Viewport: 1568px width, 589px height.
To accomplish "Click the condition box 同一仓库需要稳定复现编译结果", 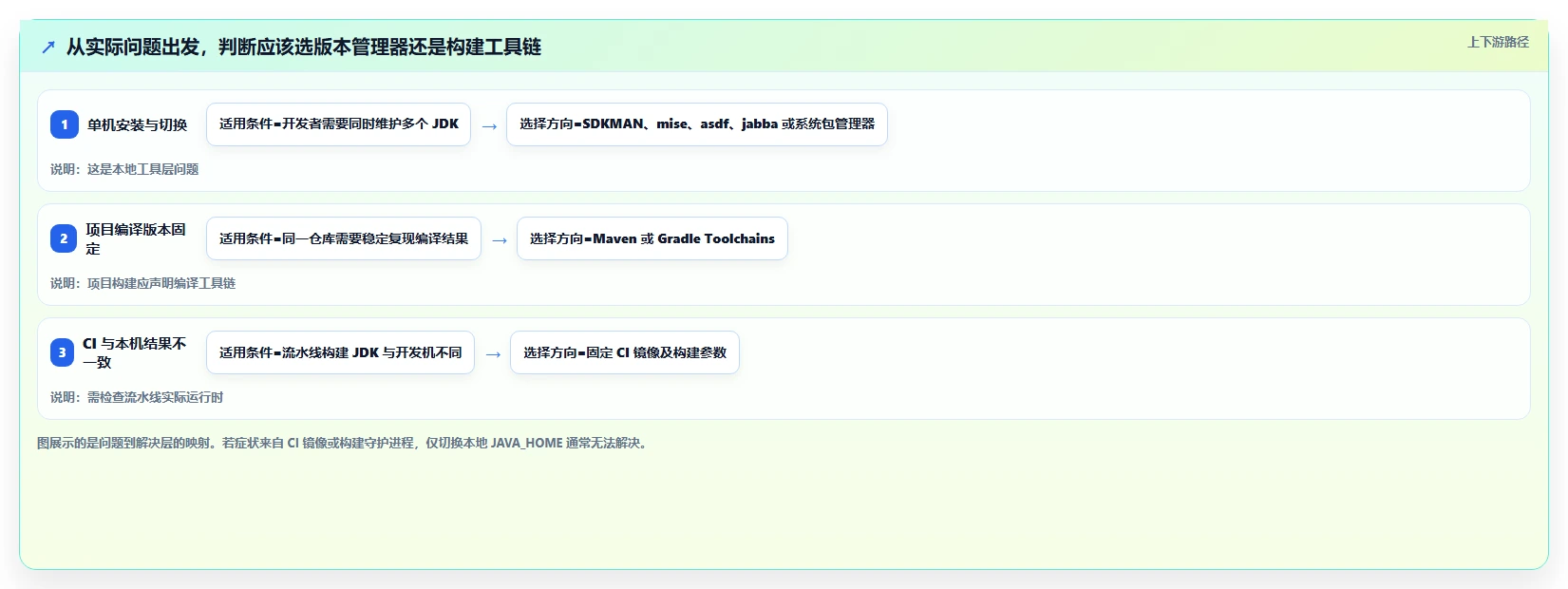I will coord(344,238).
